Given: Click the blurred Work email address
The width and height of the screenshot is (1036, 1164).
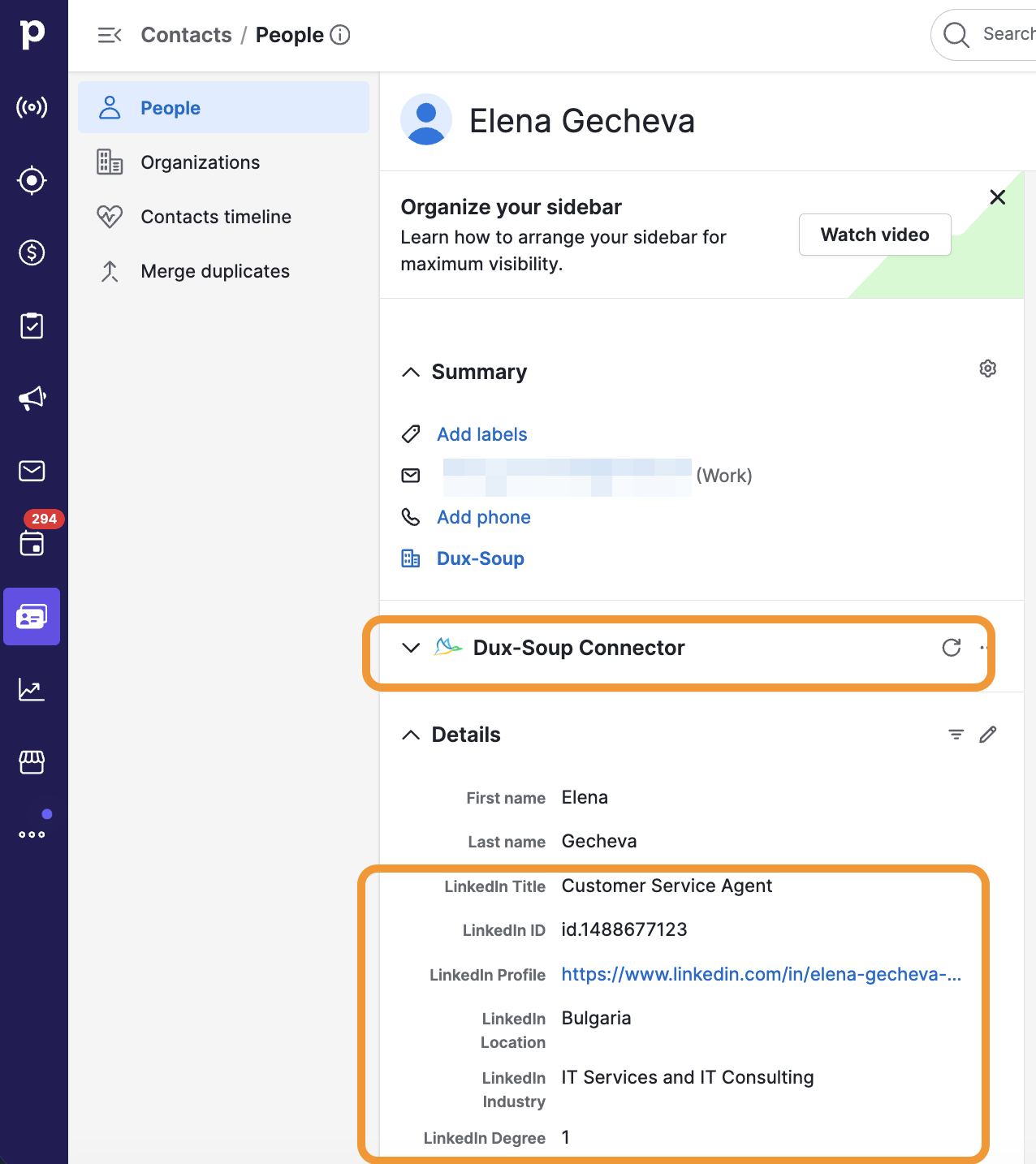Looking at the screenshot, I should pos(567,476).
